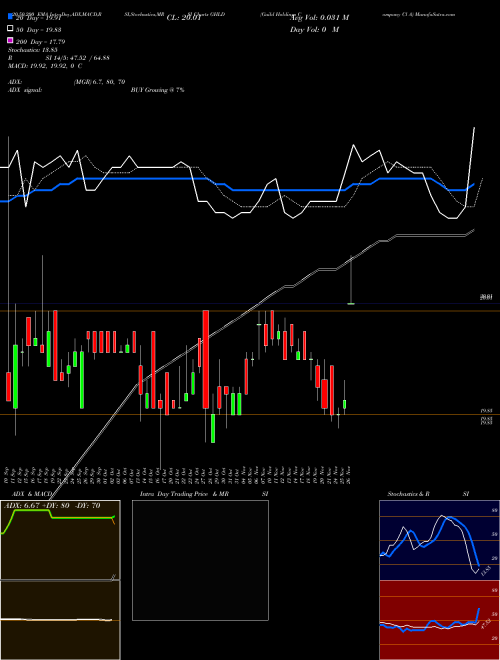Select the 'Day Vol: 0 M' text
Image resolution: width=500 pixels, height=660 pixels.
[x=314, y=29]
